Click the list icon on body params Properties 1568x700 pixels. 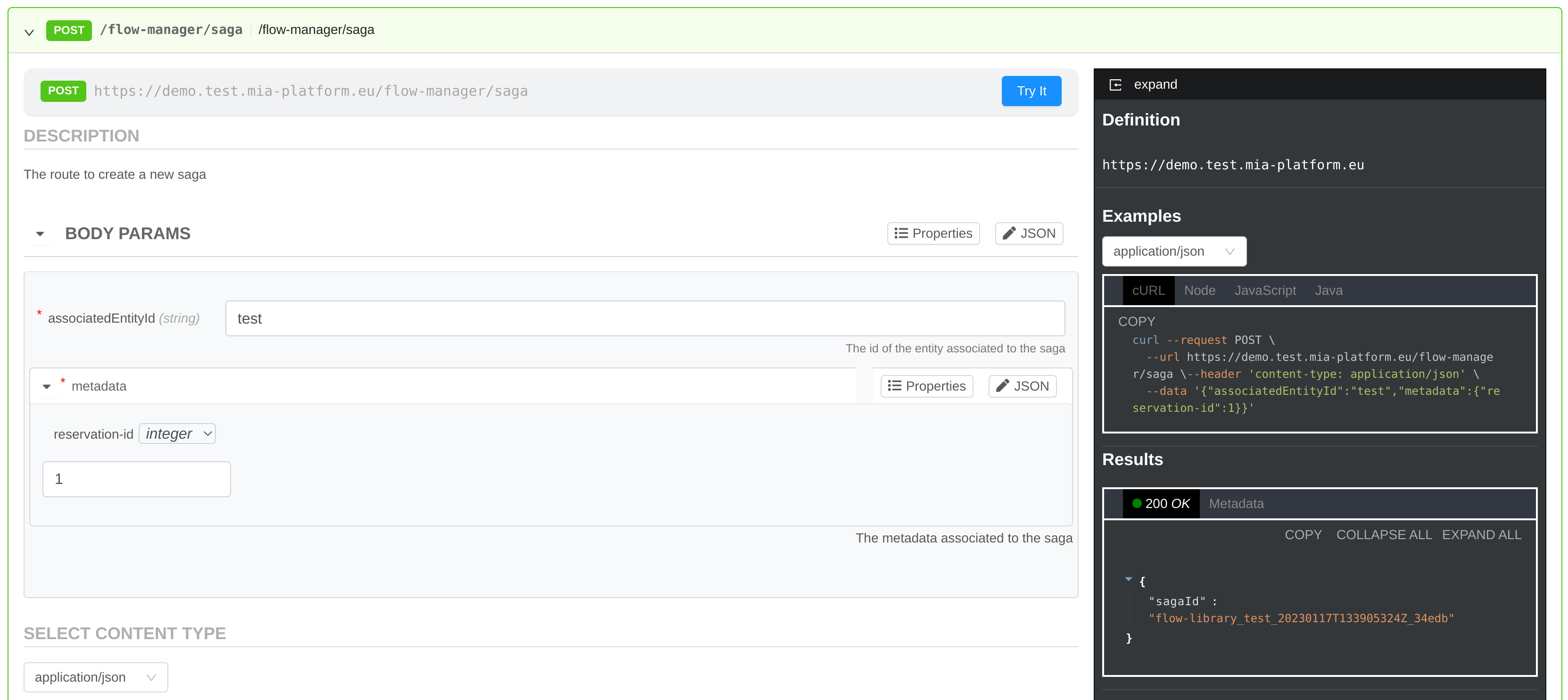click(x=901, y=233)
